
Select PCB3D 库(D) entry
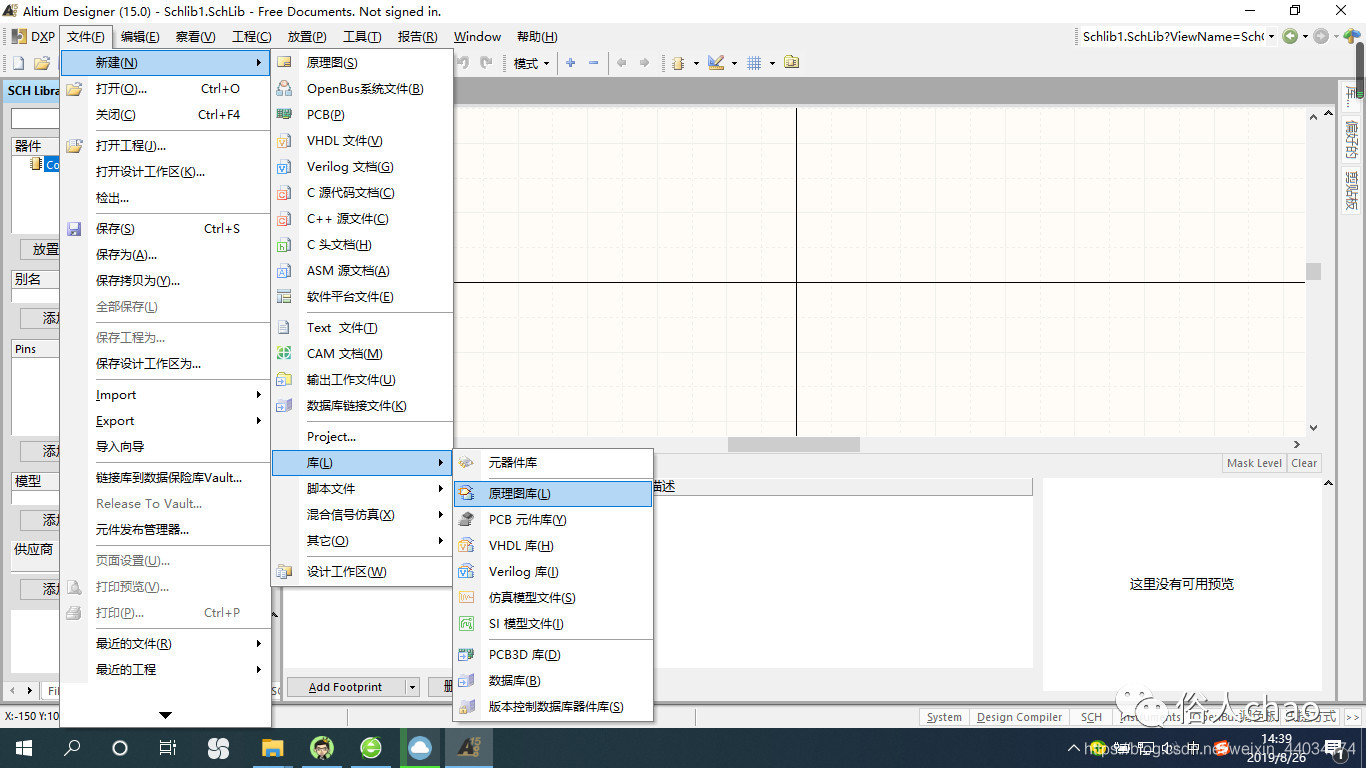point(552,655)
